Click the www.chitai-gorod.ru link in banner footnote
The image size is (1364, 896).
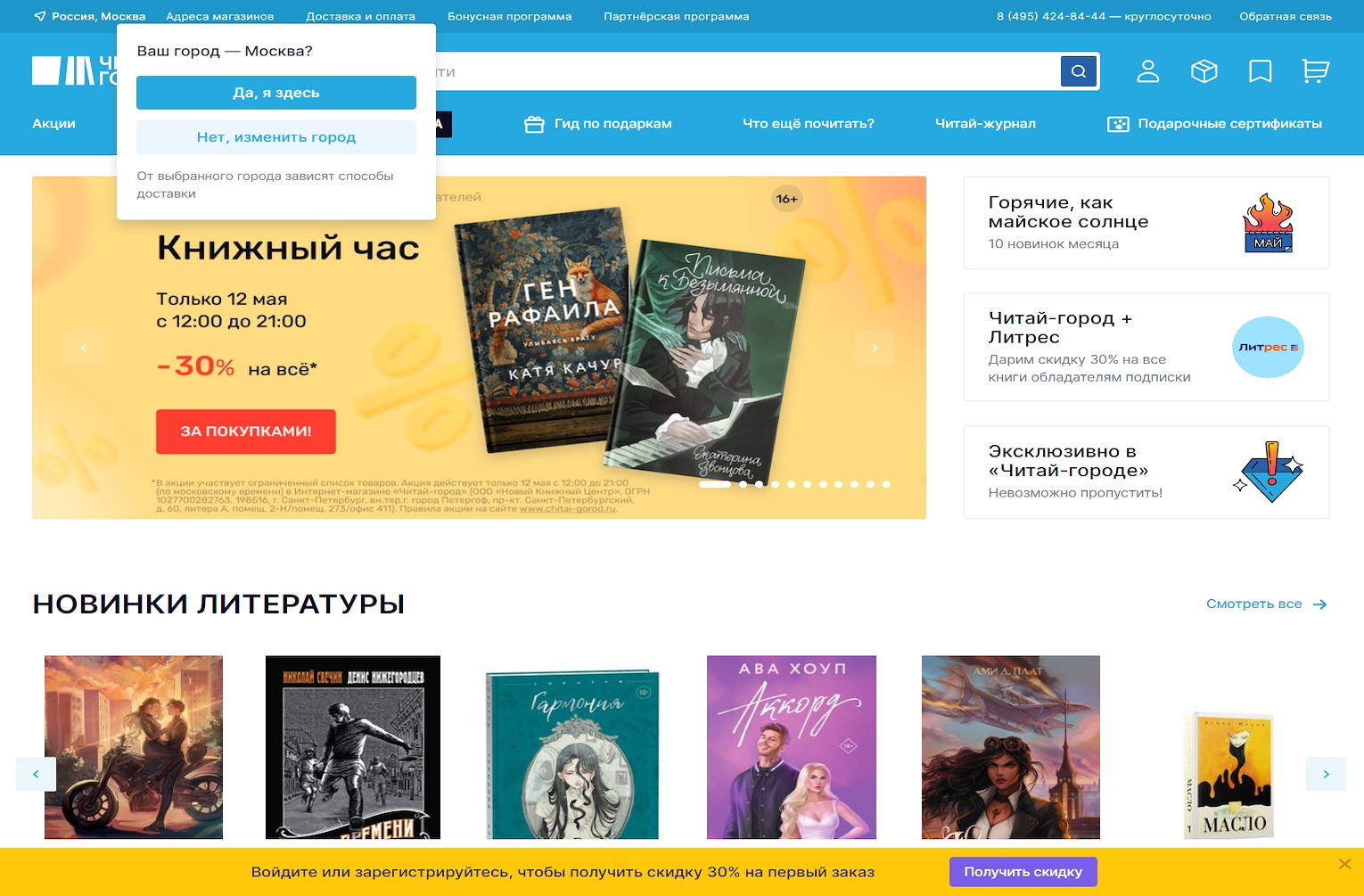point(568,509)
